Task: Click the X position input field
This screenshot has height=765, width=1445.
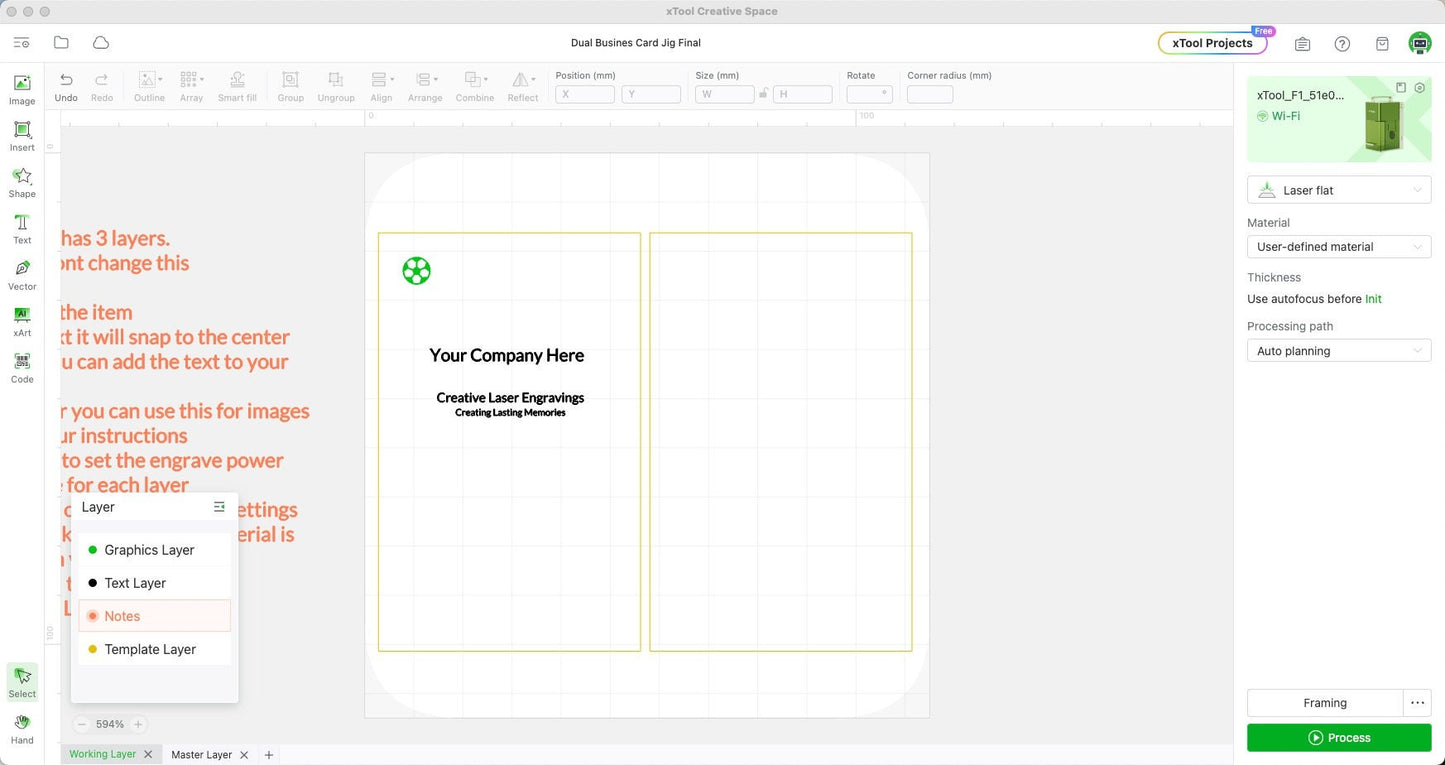Action: tap(585, 94)
